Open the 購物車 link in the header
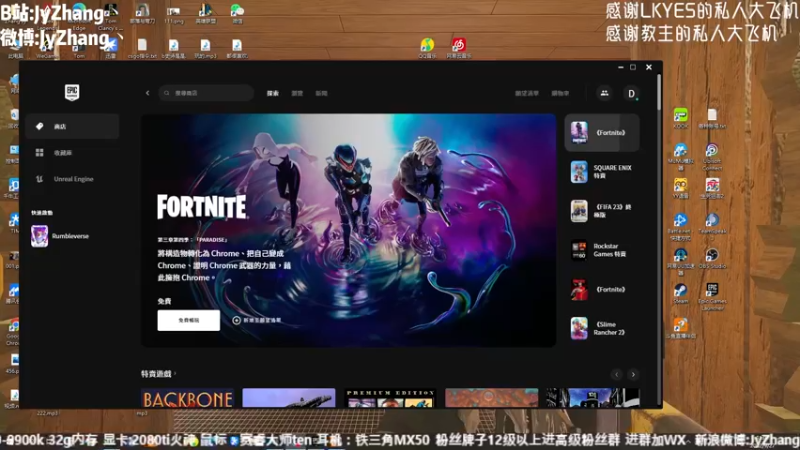Viewport: 800px width, 450px height. [560, 93]
